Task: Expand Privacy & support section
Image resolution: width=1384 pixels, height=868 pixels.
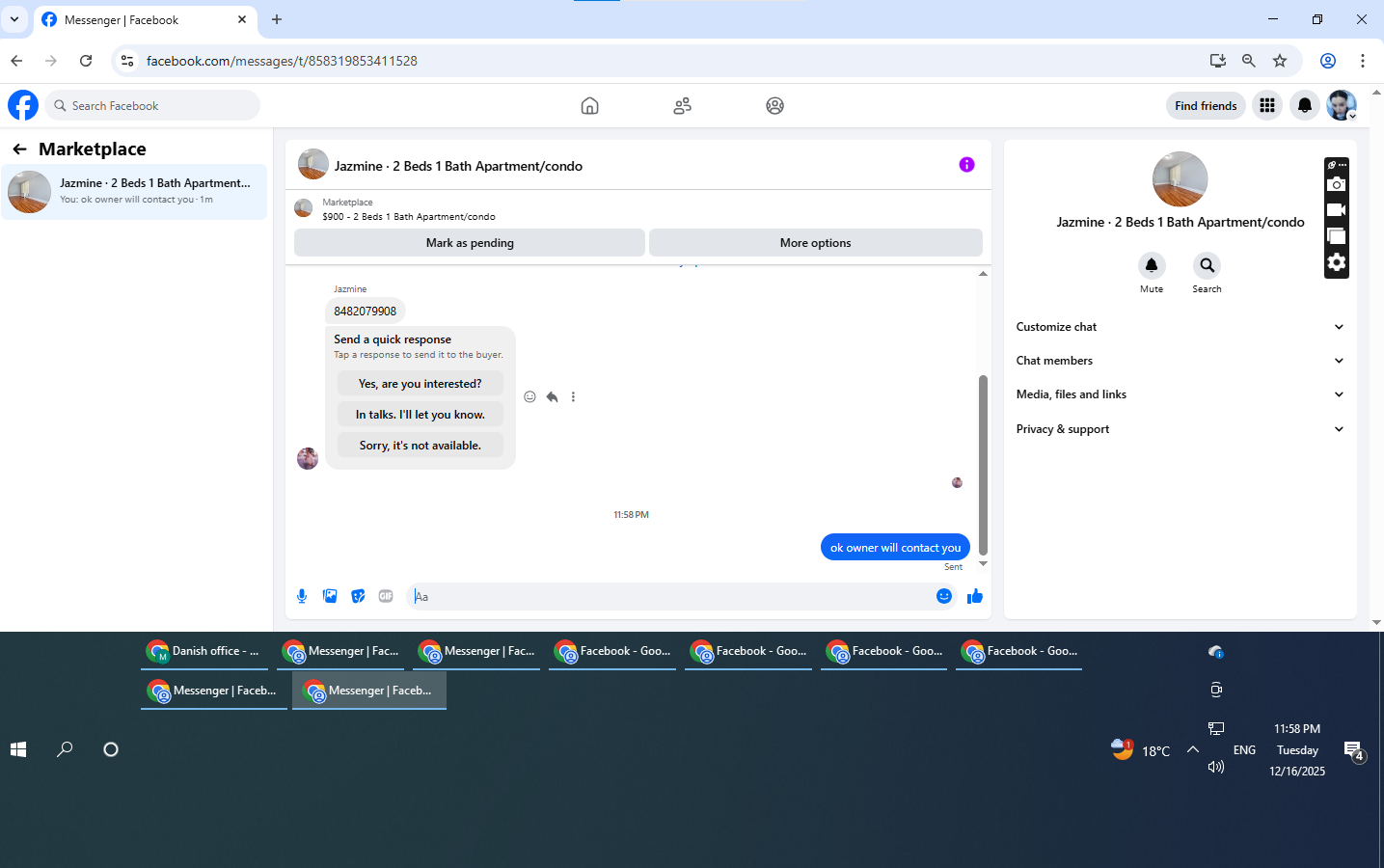Action: coord(1180,429)
